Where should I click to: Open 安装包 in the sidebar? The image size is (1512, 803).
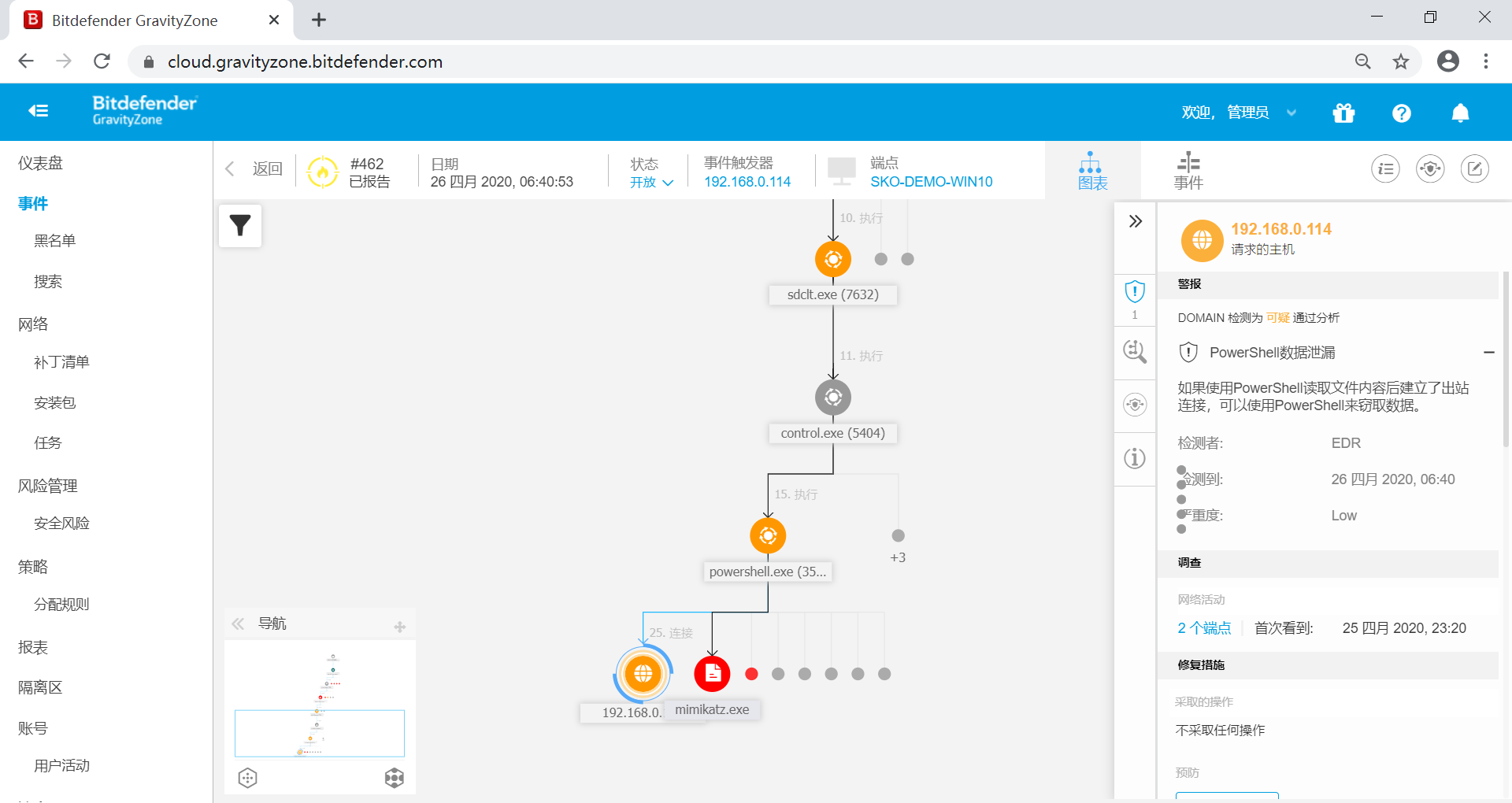(x=54, y=403)
